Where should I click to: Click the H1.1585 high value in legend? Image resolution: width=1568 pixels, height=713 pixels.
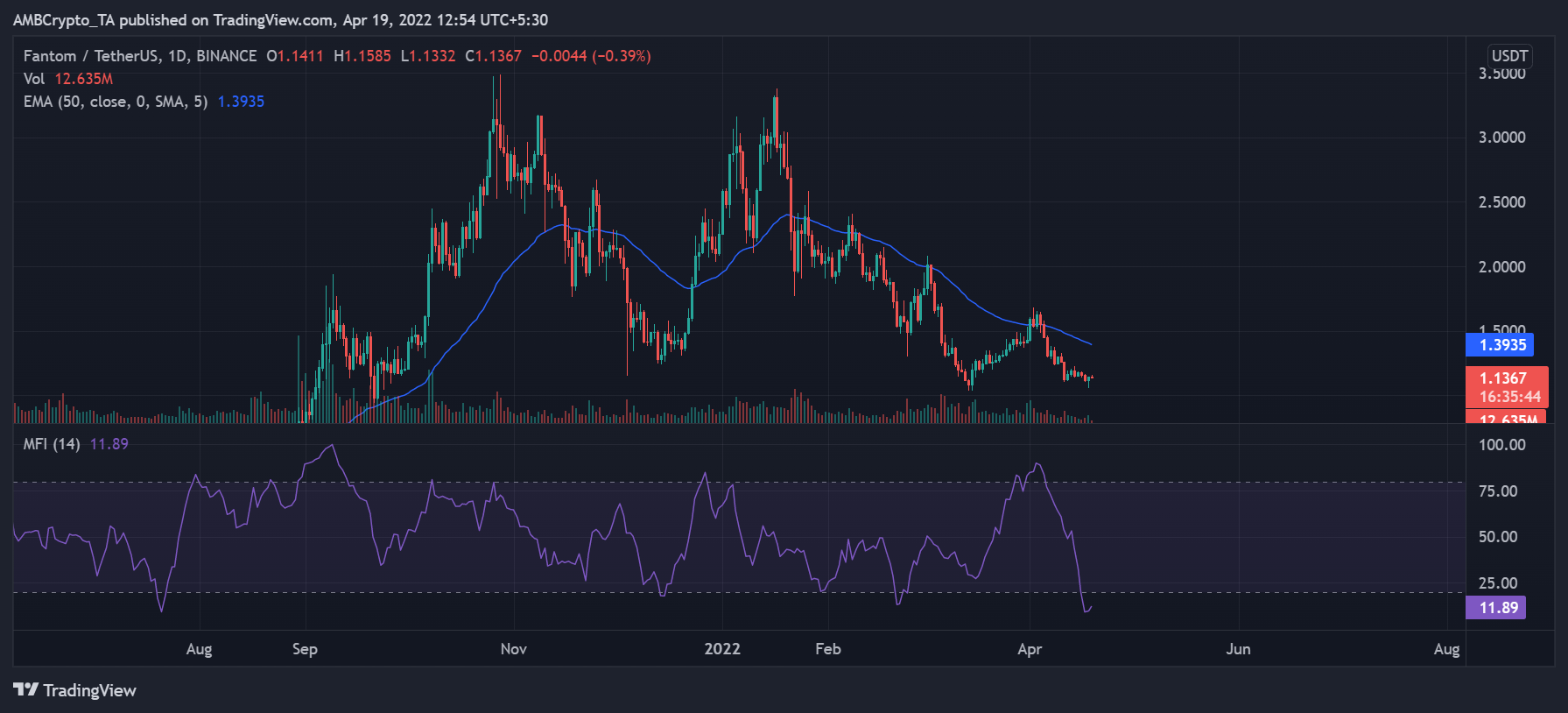362,56
